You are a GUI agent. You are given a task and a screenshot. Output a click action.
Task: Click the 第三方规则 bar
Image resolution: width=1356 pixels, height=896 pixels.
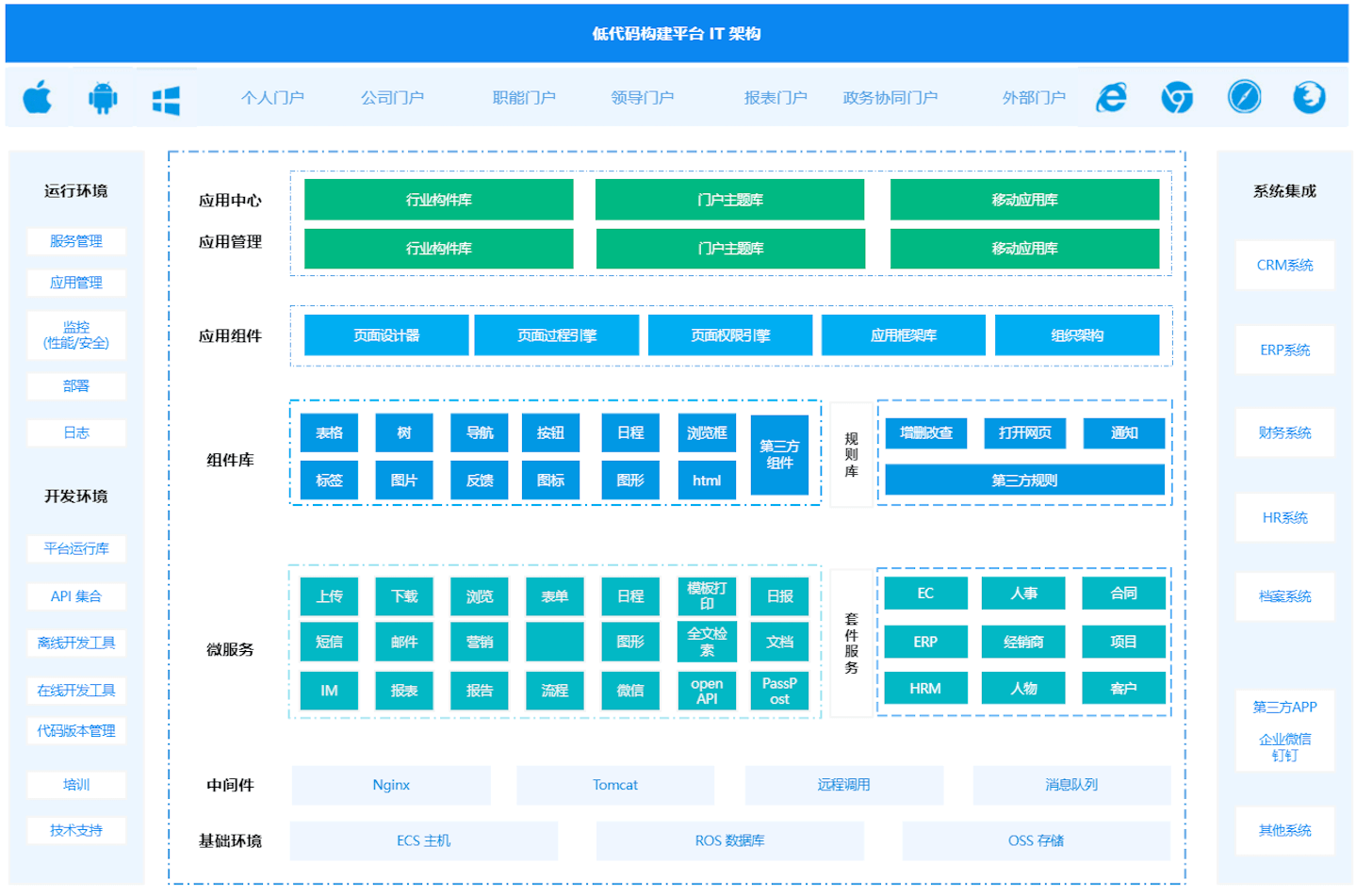(1025, 481)
